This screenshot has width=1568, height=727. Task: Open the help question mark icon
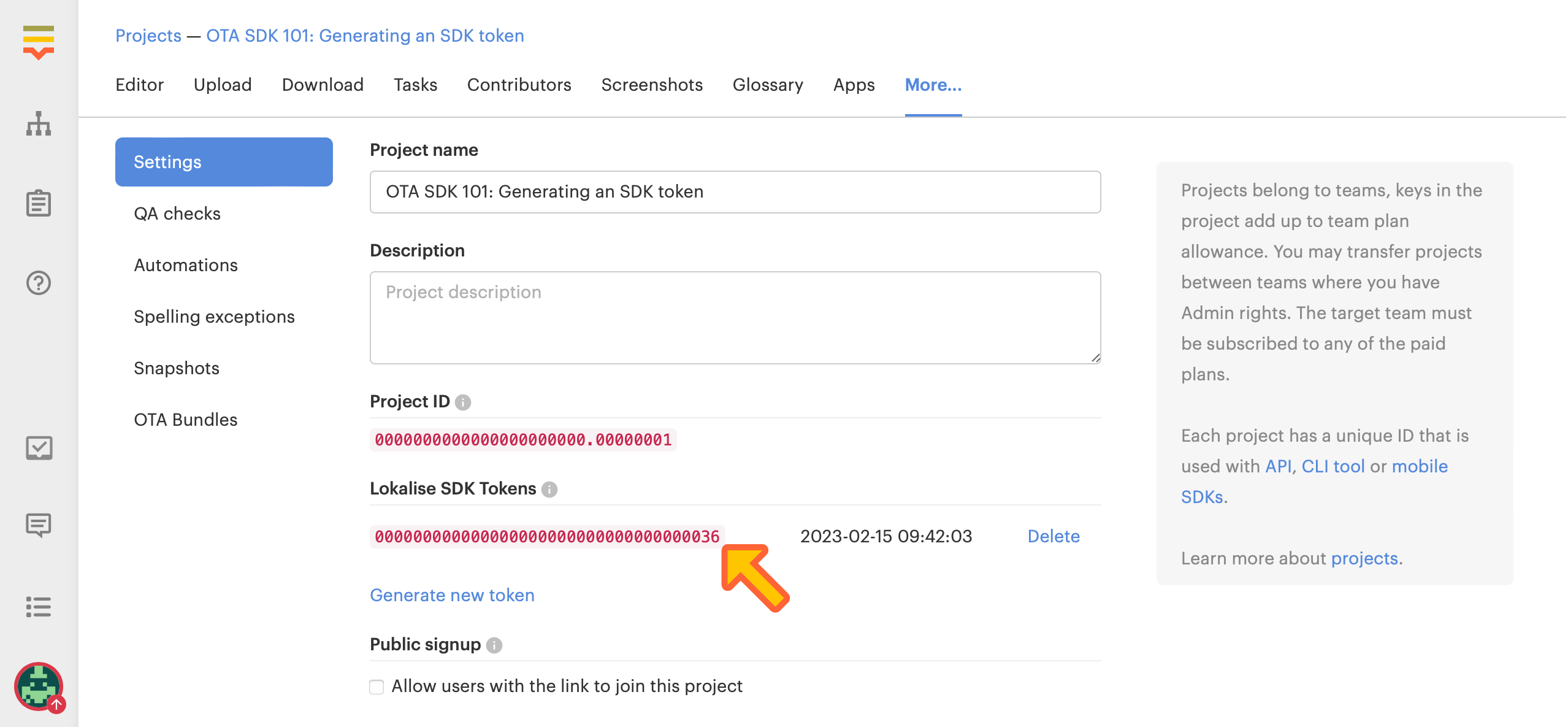point(39,283)
